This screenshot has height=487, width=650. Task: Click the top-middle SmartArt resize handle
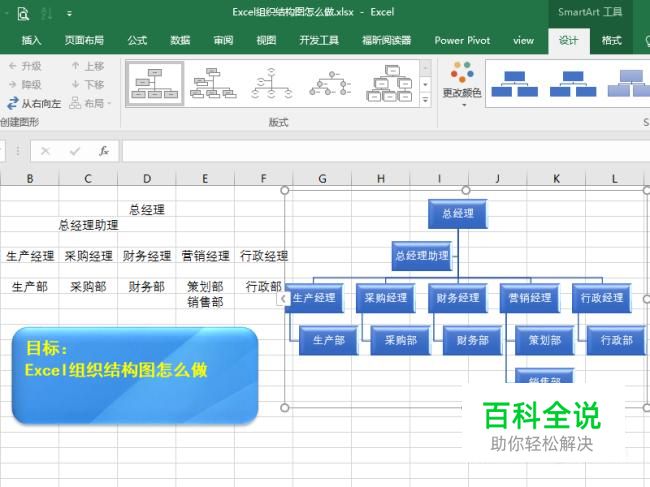[466, 190]
